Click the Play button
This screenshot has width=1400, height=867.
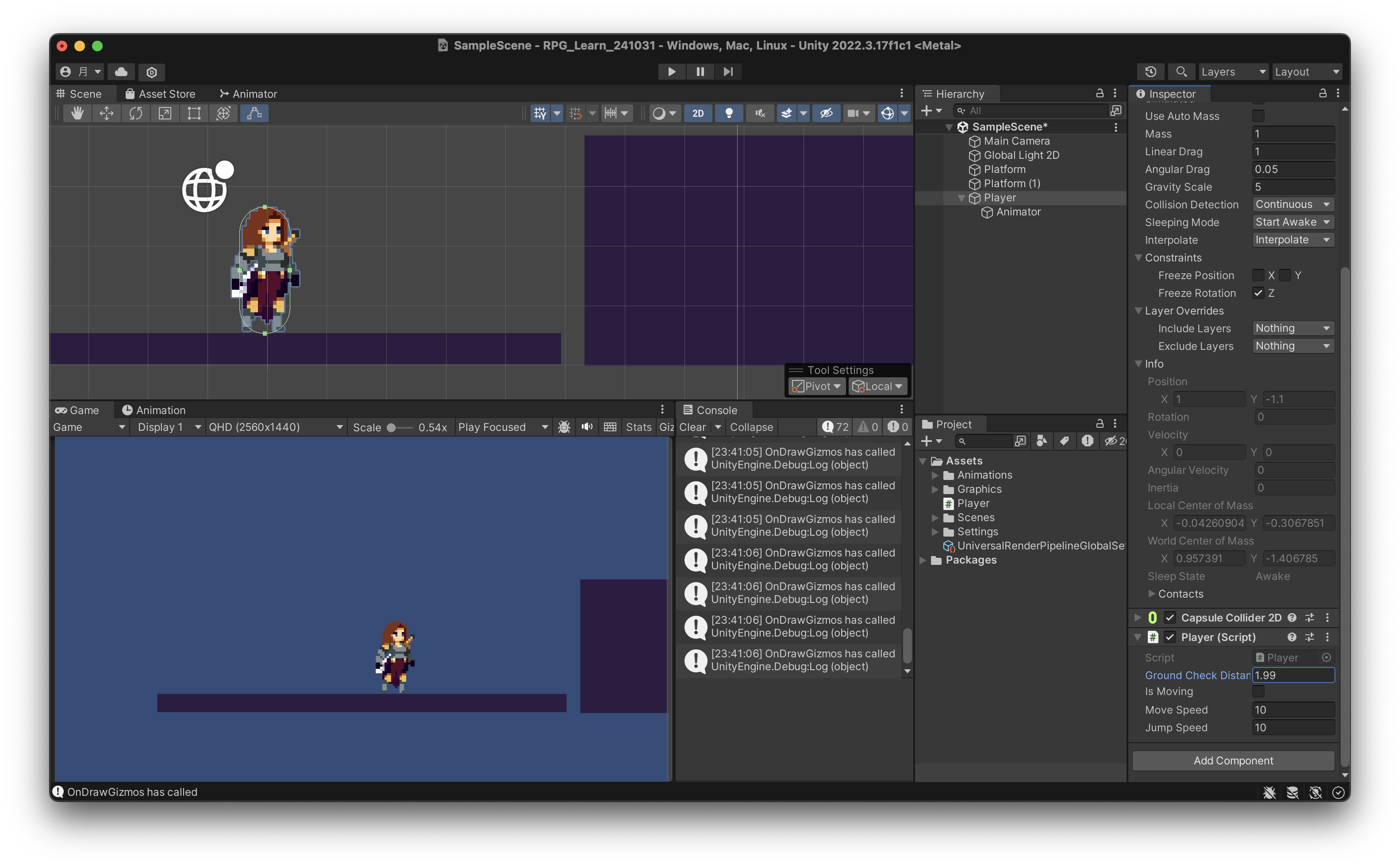tap(671, 72)
